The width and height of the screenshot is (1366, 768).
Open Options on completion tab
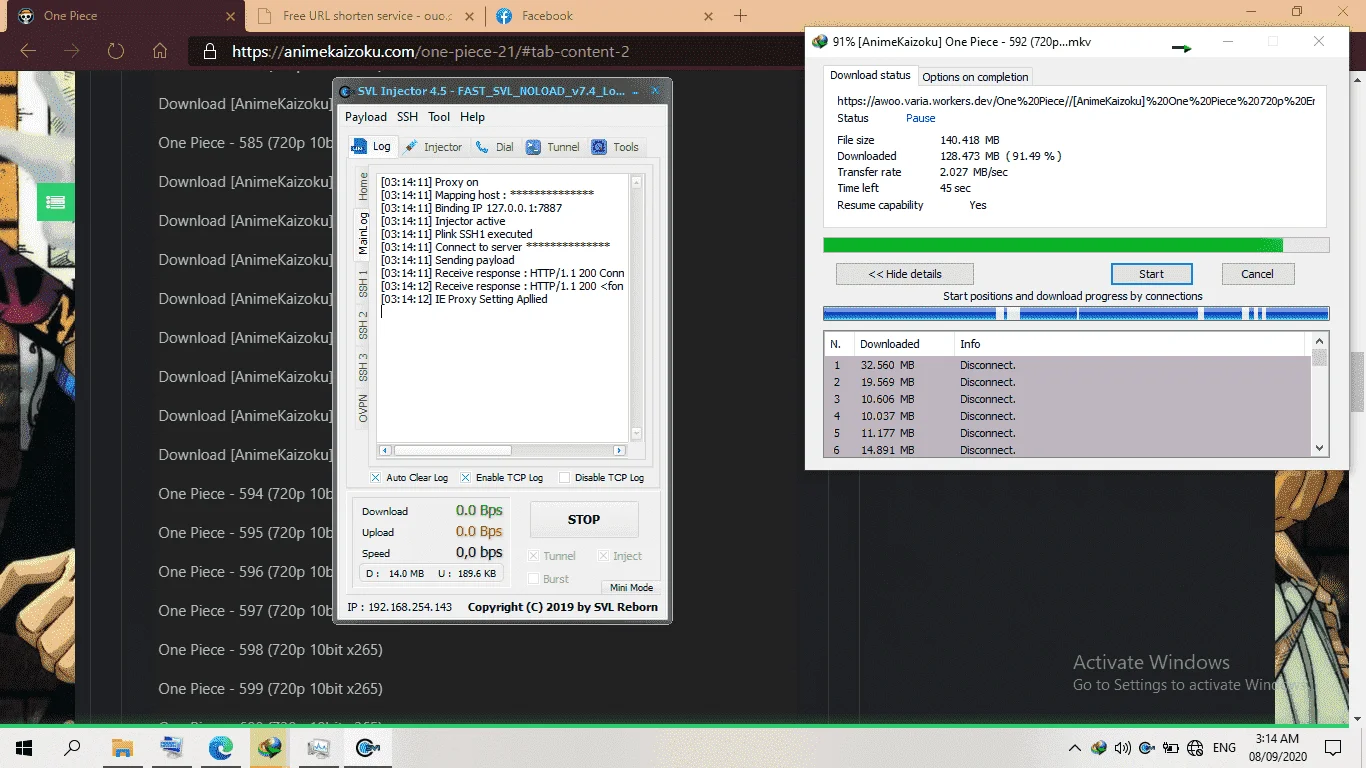(x=975, y=77)
